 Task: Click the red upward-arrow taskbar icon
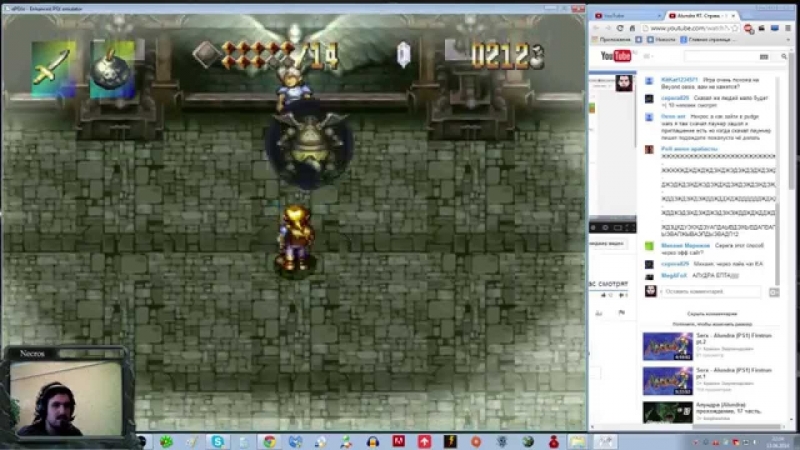pyautogui.click(x=424, y=441)
